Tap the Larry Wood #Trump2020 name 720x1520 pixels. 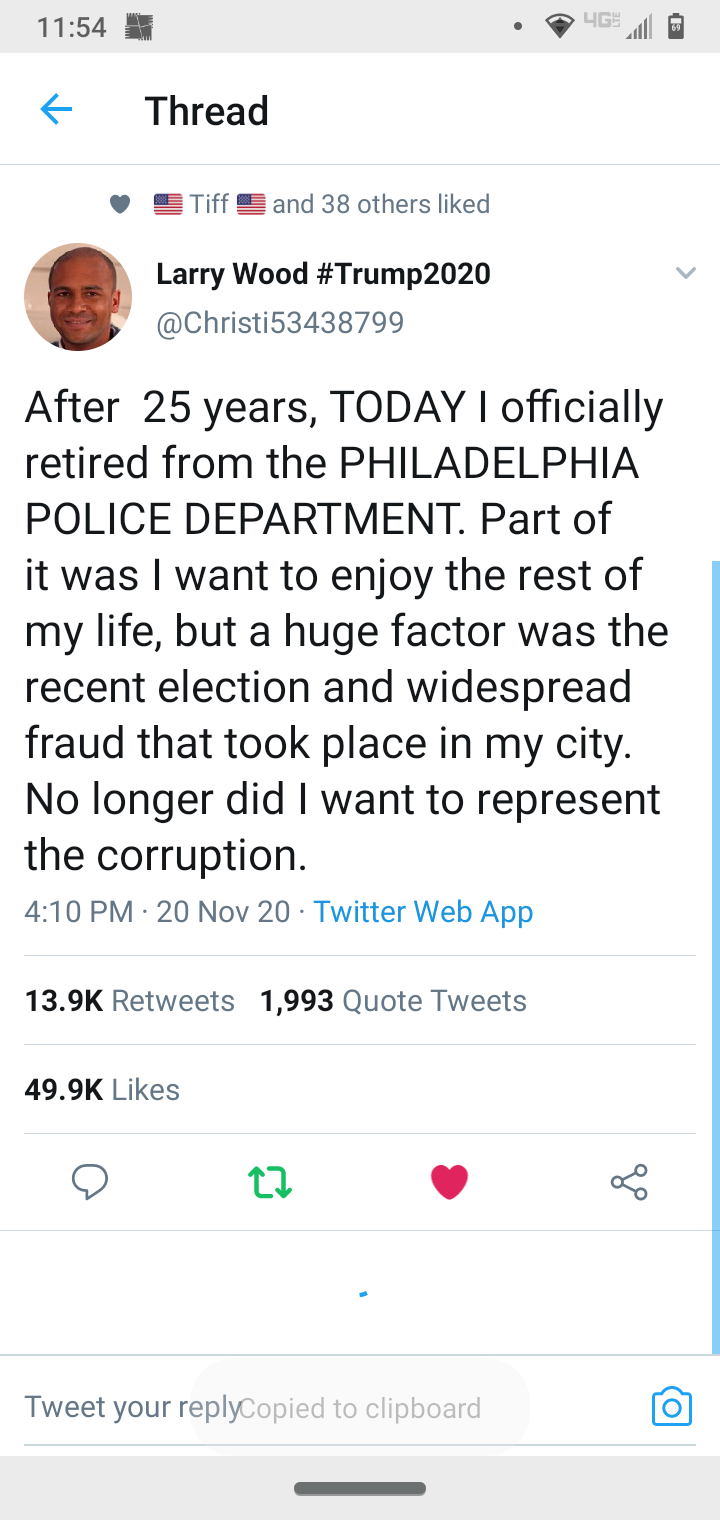(323, 273)
